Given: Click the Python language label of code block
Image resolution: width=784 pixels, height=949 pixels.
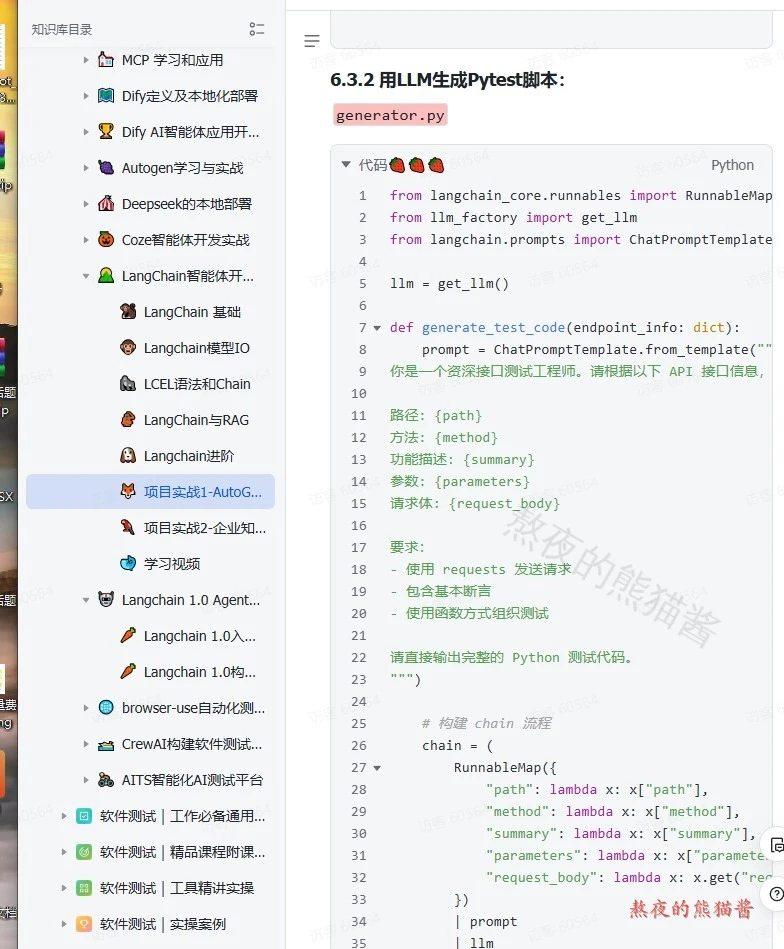Looking at the screenshot, I should click(x=732, y=165).
